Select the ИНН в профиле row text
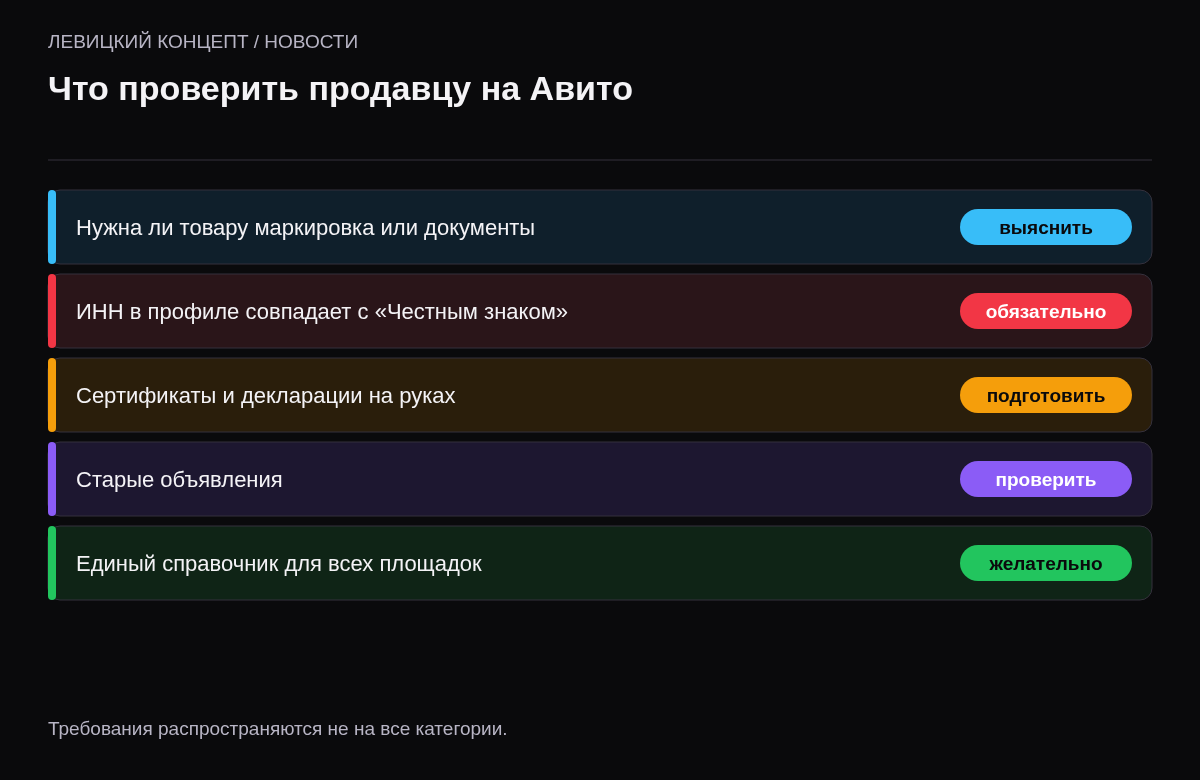Image resolution: width=1200 pixels, height=780 pixels. 322,311
